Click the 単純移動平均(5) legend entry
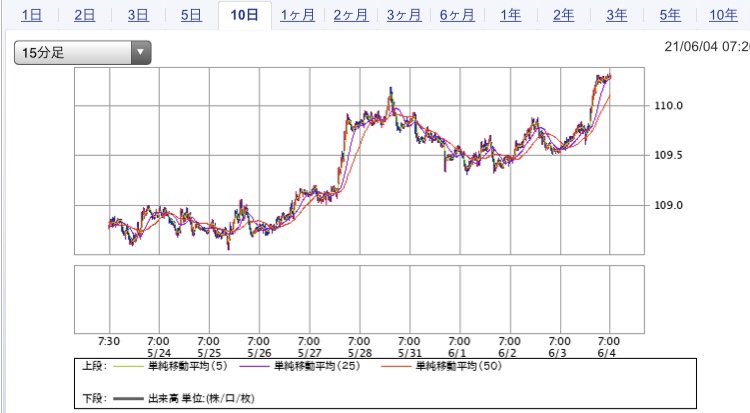Screen dimensions: 750x413 pyautogui.click(x=188, y=366)
